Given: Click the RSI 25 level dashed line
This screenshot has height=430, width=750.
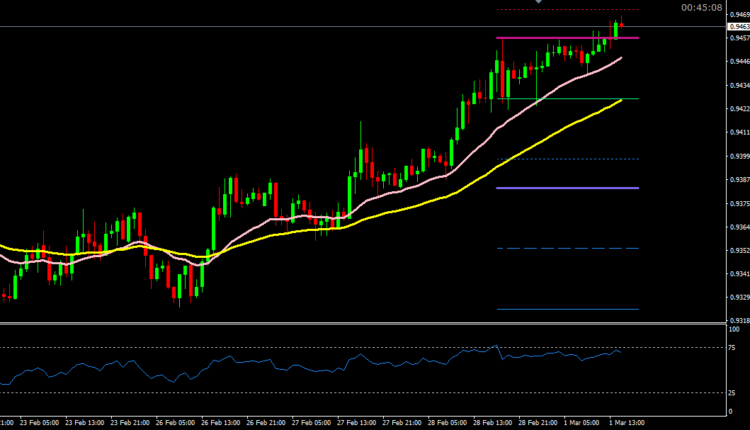Looking at the screenshot, I should click(300, 393).
